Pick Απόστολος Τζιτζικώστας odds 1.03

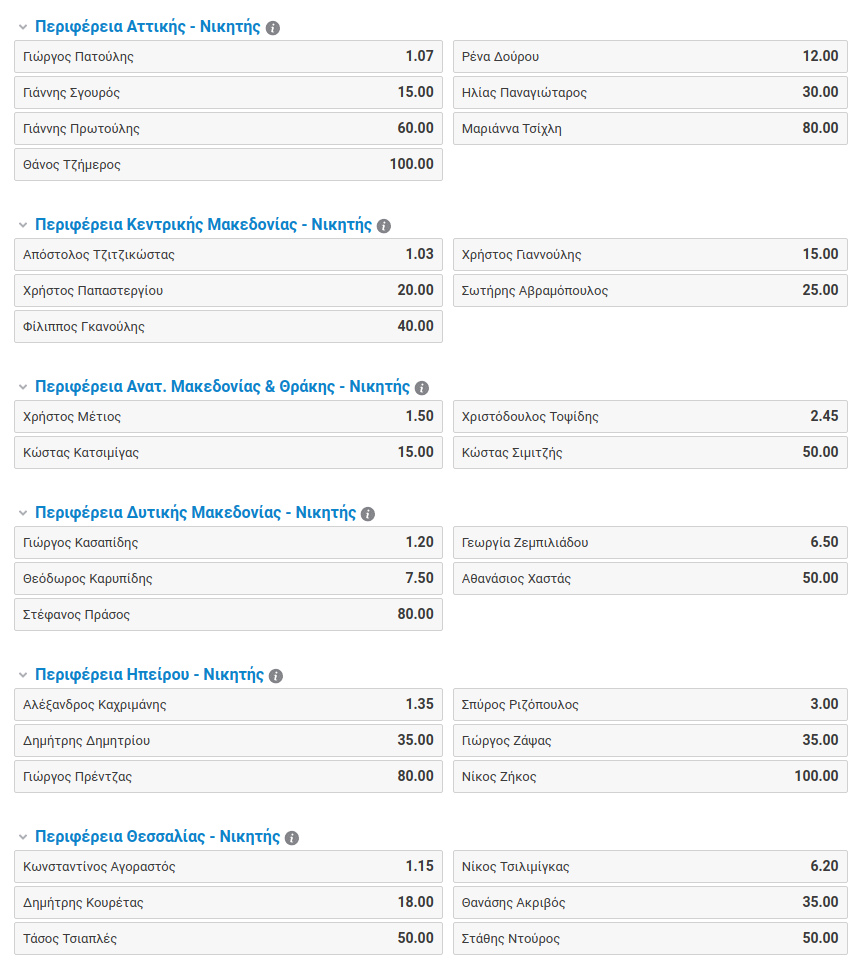pos(228,255)
